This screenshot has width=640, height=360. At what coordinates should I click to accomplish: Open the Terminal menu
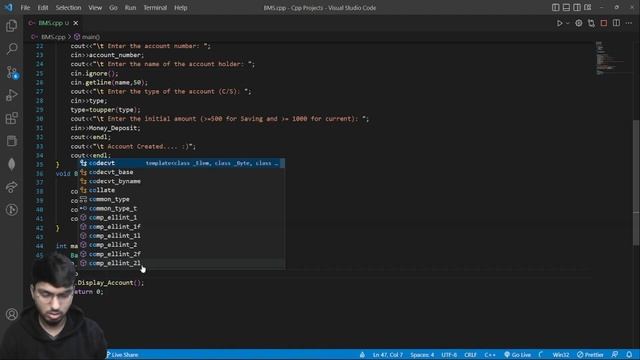tap(155, 7)
